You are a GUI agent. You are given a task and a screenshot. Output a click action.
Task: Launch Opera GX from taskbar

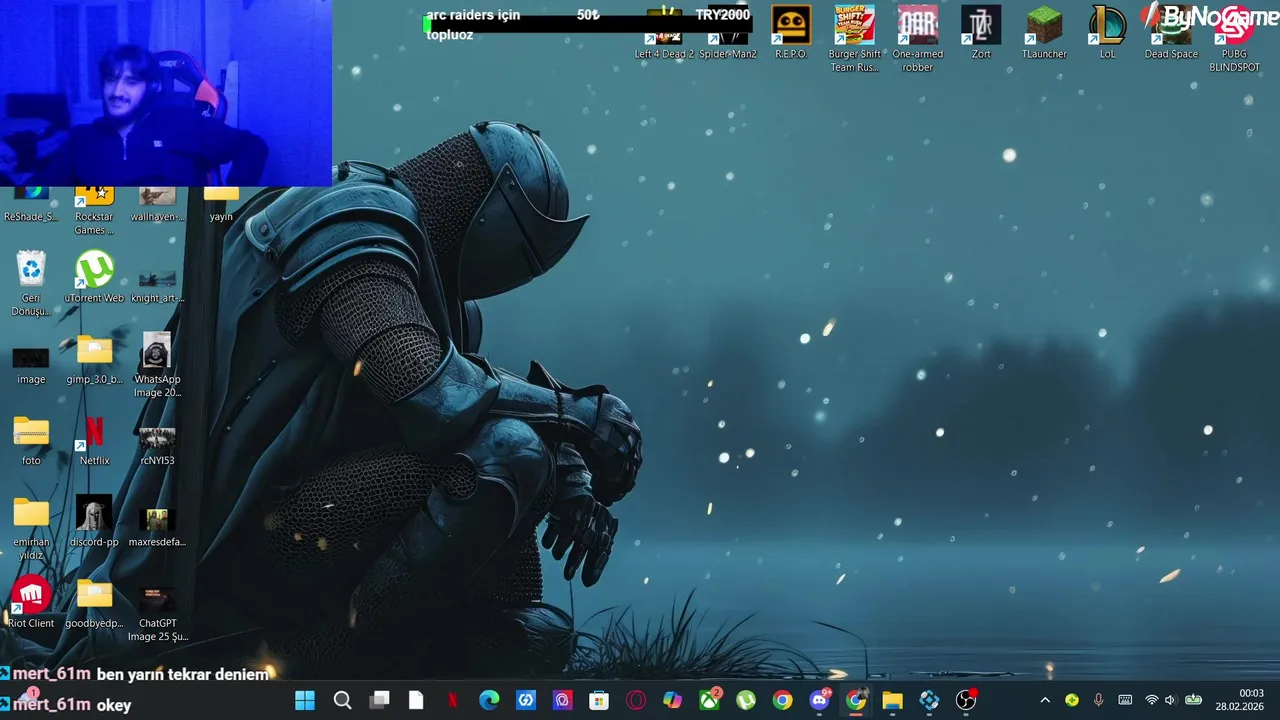[636, 700]
